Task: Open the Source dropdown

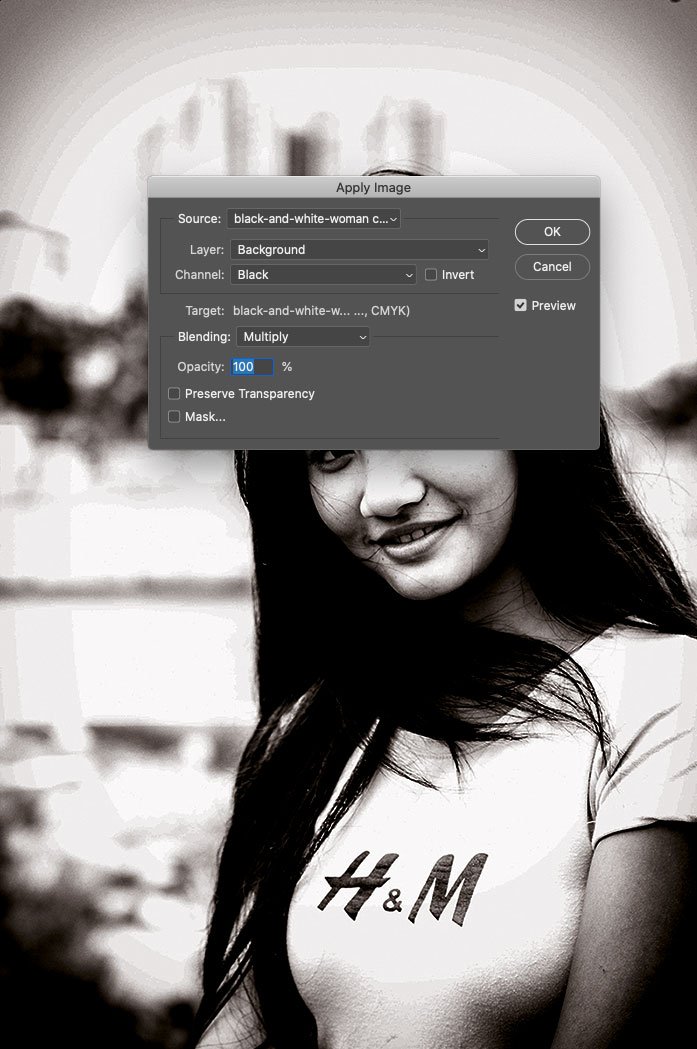Action: coord(314,219)
